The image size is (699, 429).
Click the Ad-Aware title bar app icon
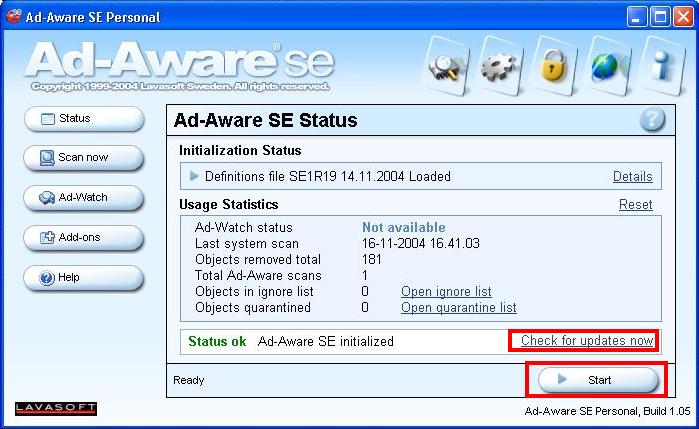tap(14, 16)
